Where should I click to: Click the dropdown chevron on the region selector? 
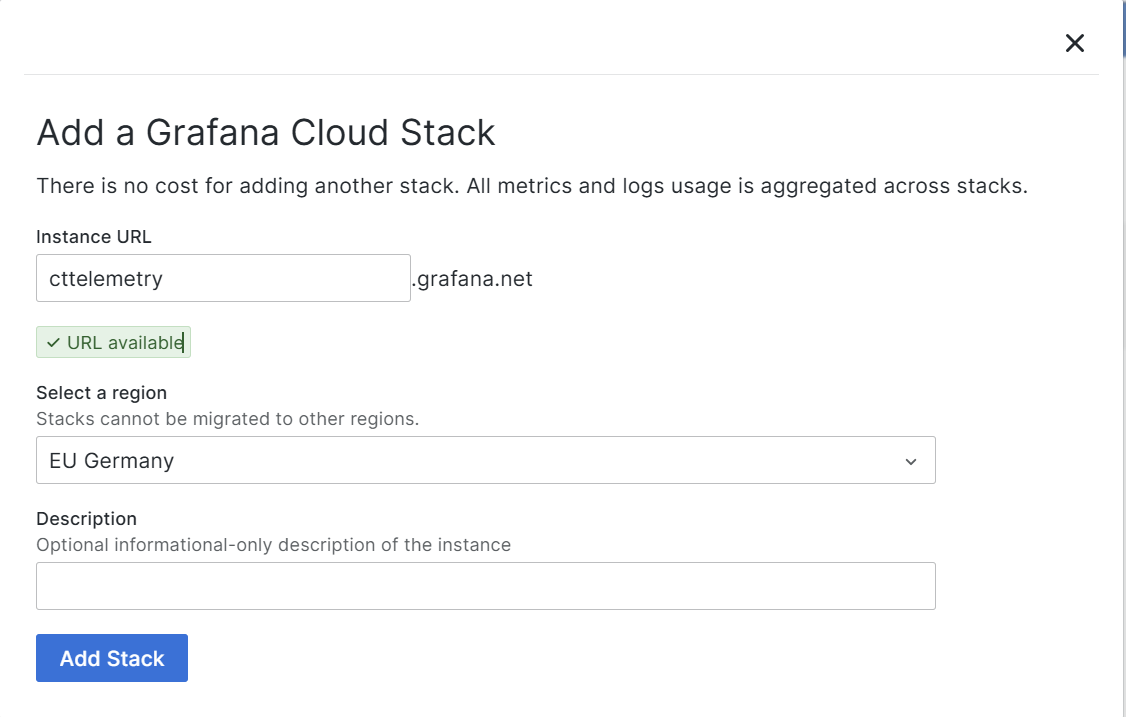click(x=910, y=460)
